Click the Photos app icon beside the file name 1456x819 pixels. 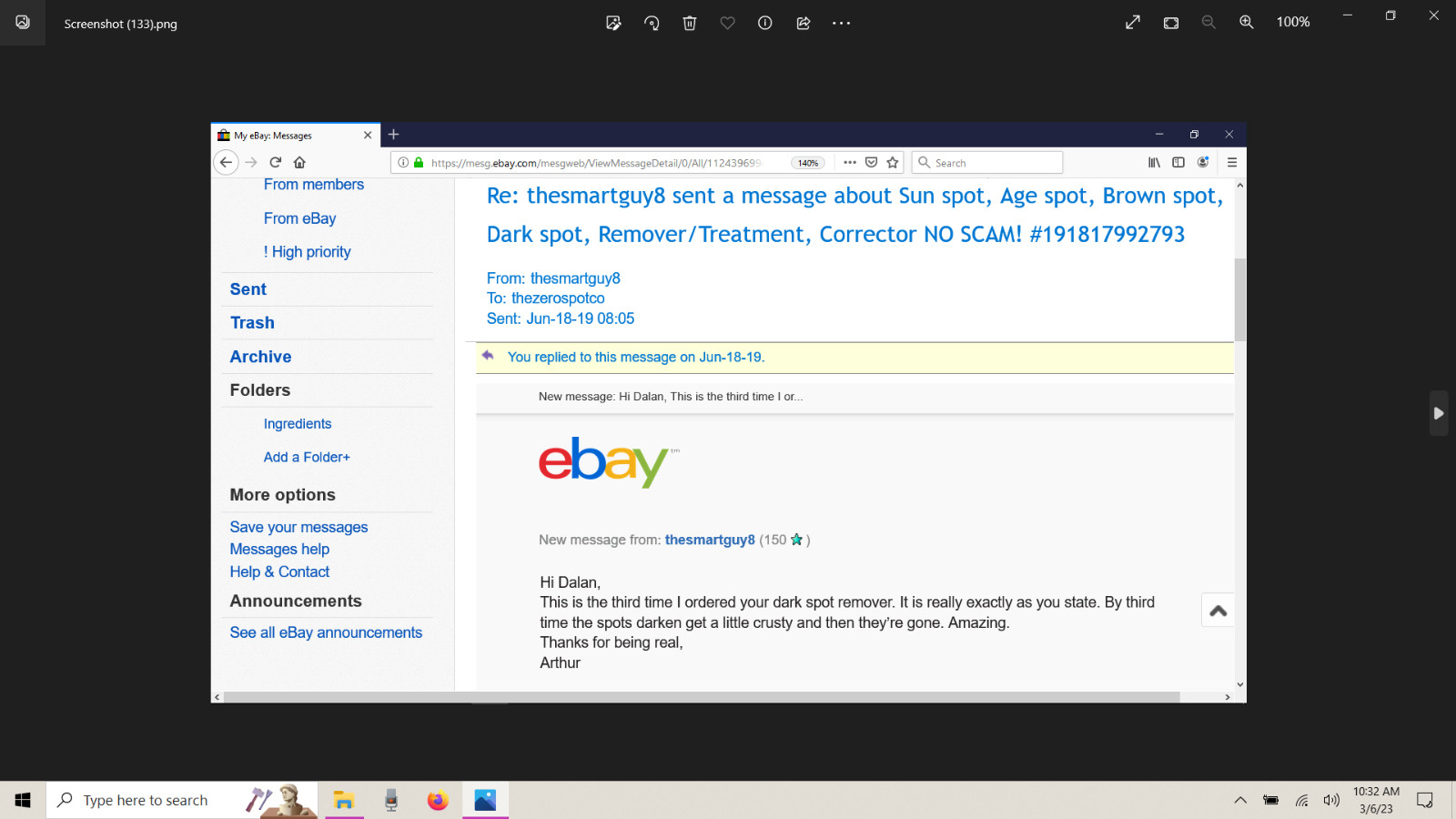tap(23, 23)
